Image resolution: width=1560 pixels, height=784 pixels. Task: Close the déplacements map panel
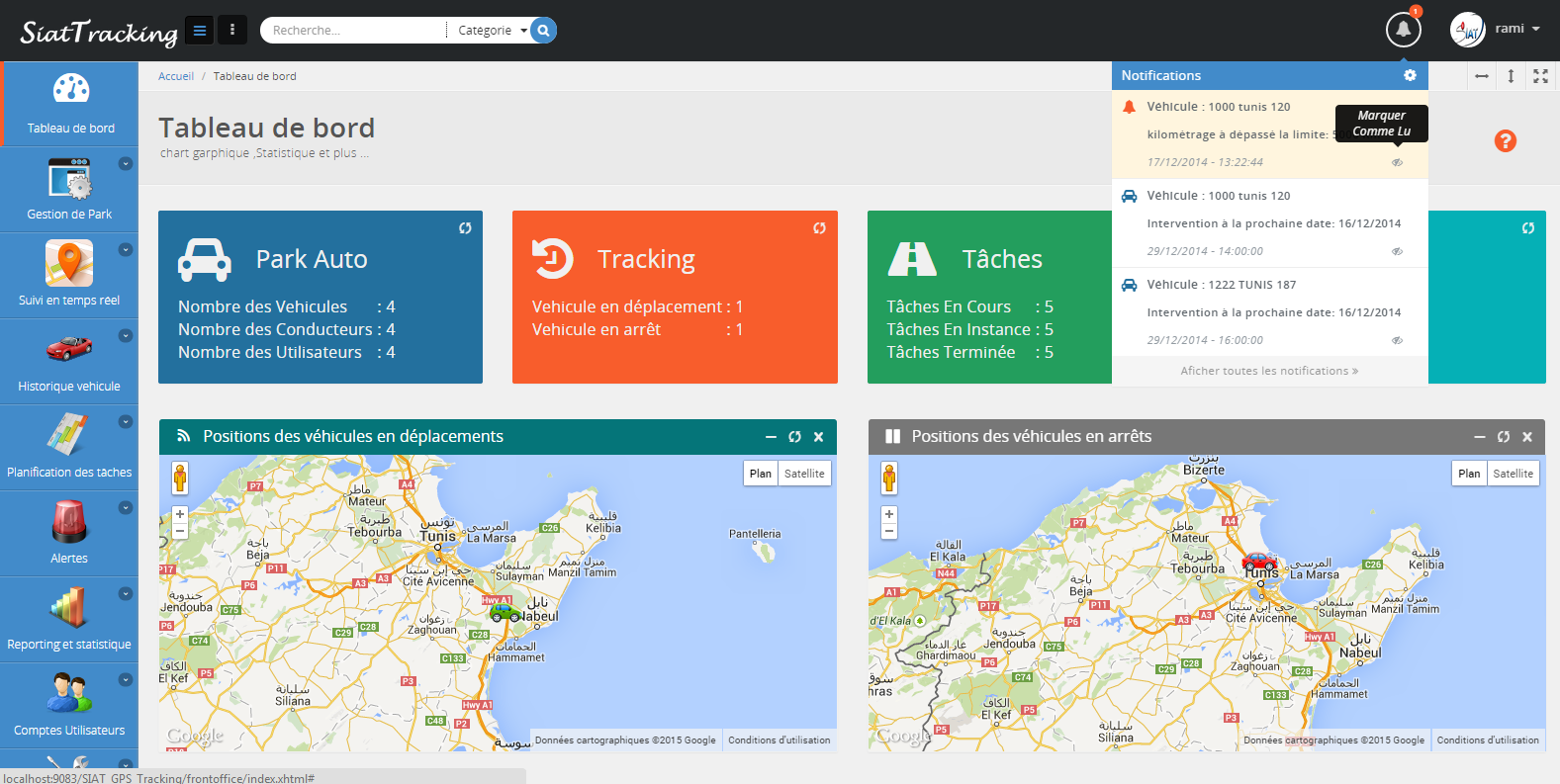tap(818, 437)
